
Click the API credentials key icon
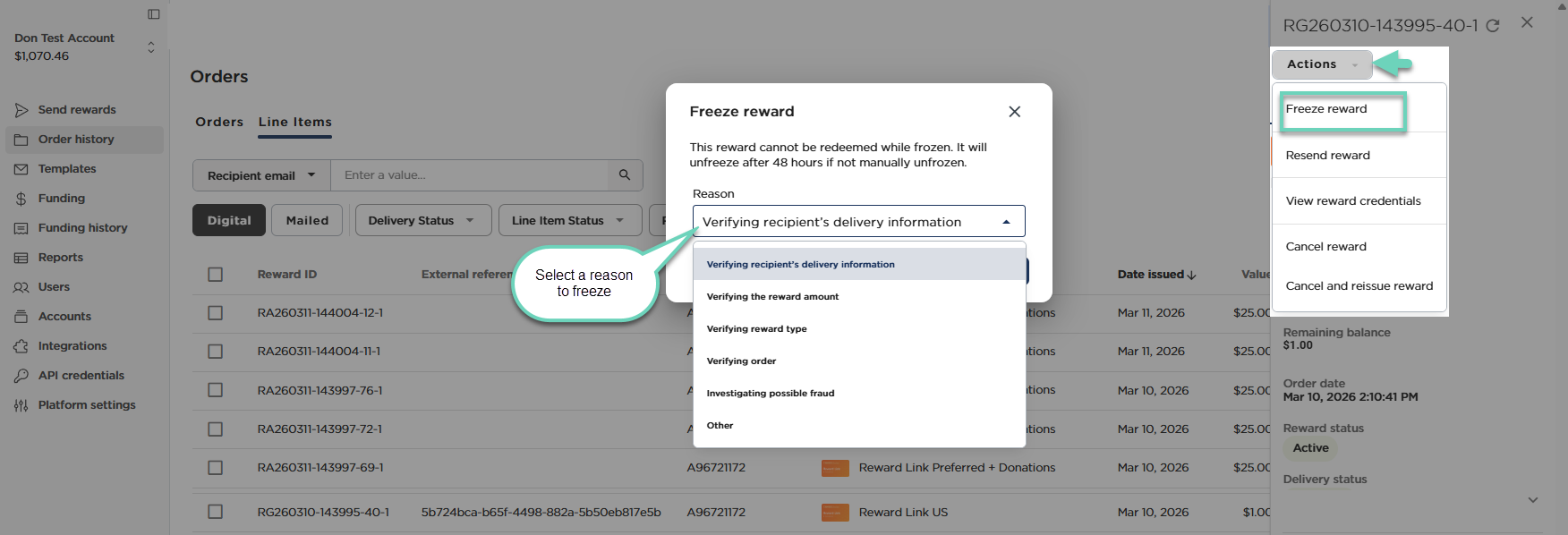pos(21,376)
